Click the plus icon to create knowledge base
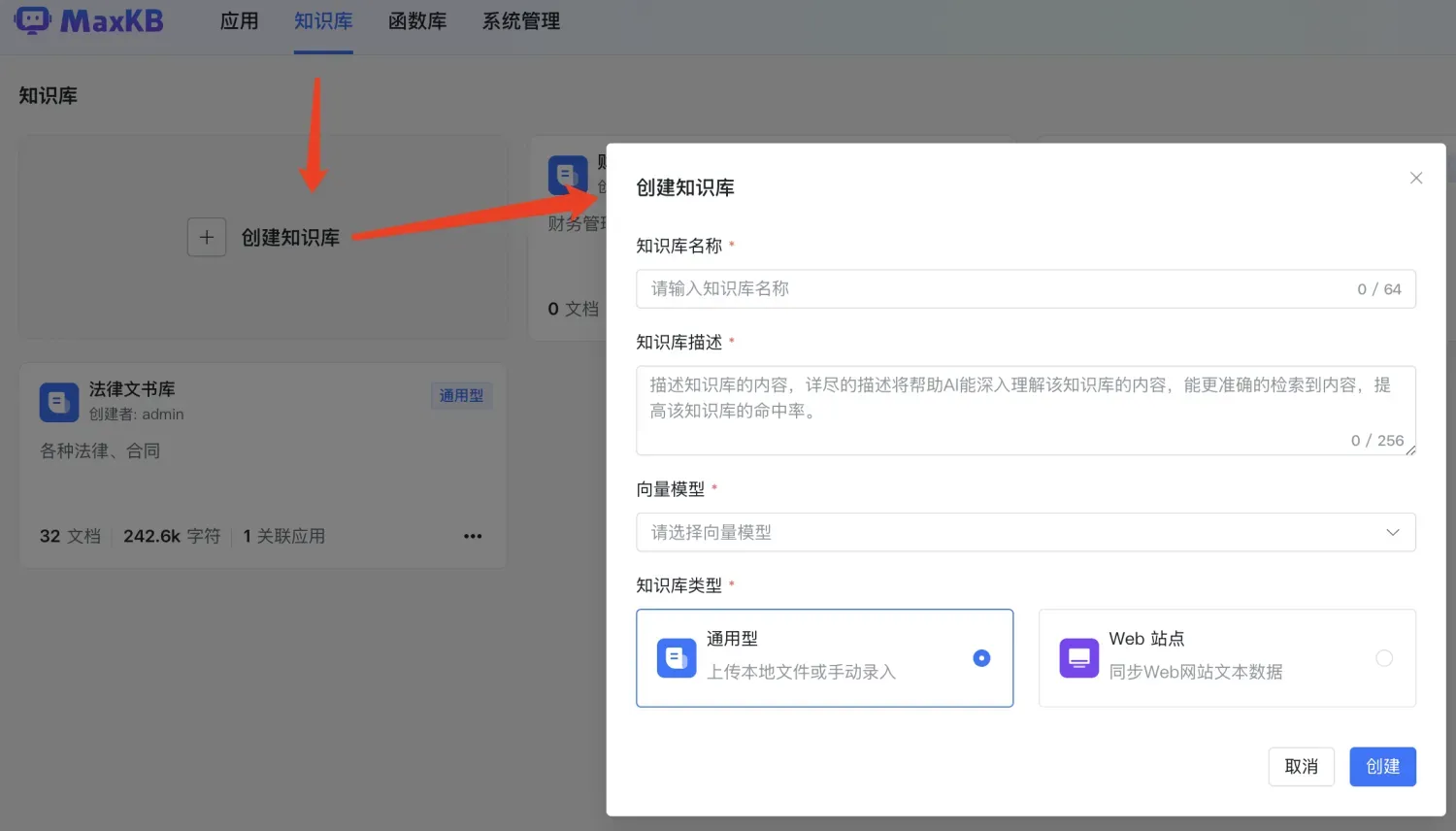This screenshot has width=1456, height=831. coord(207,237)
